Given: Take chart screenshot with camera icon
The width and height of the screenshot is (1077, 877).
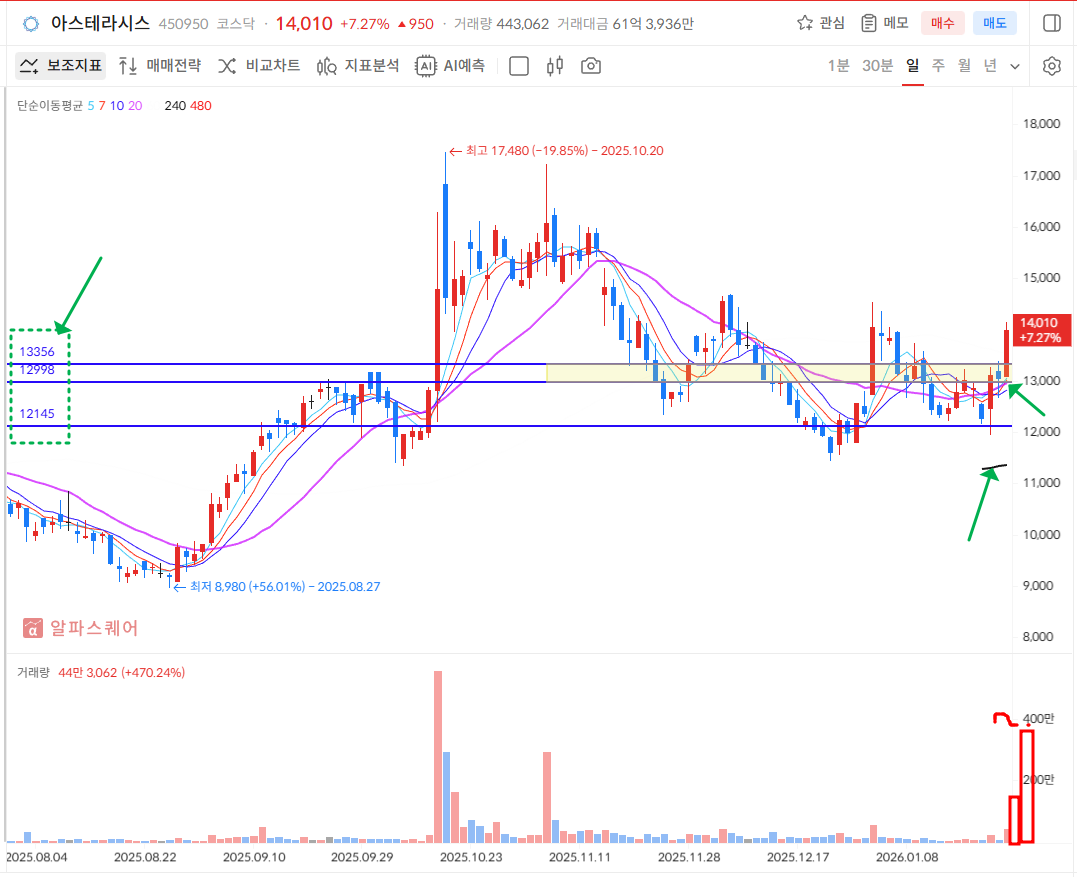Looking at the screenshot, I should tap(591, 66).
